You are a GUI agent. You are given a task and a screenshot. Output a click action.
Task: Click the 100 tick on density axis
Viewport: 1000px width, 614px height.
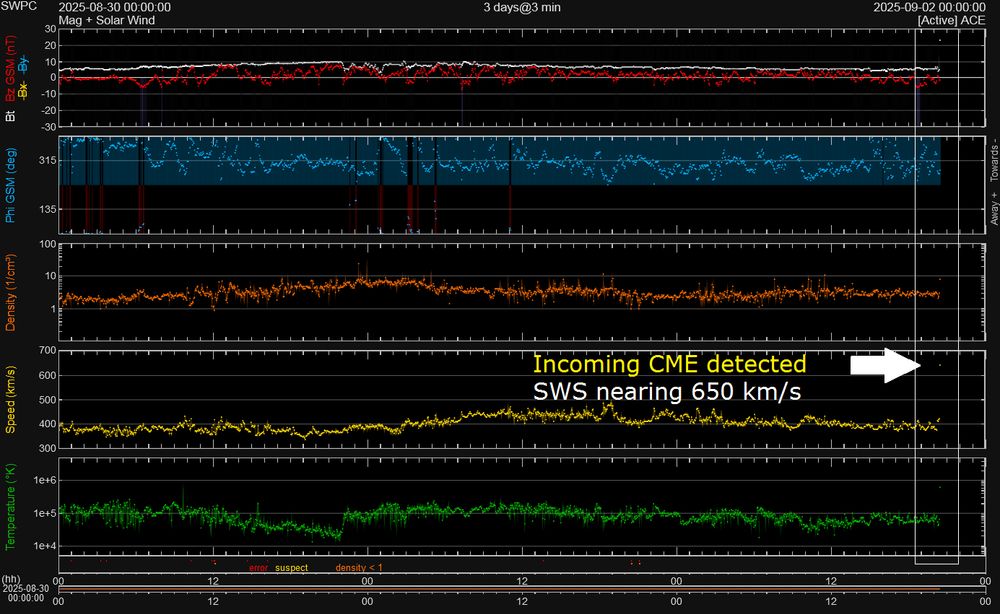(48, 244)
